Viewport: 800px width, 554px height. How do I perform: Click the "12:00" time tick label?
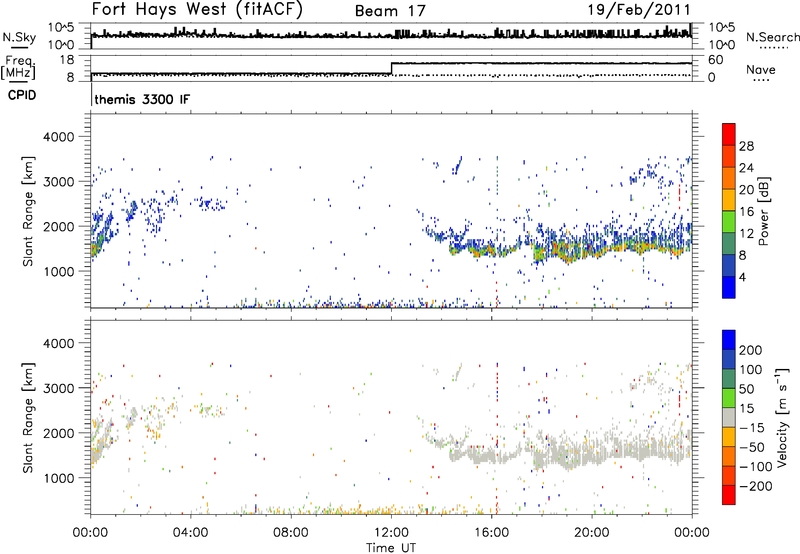391,533
